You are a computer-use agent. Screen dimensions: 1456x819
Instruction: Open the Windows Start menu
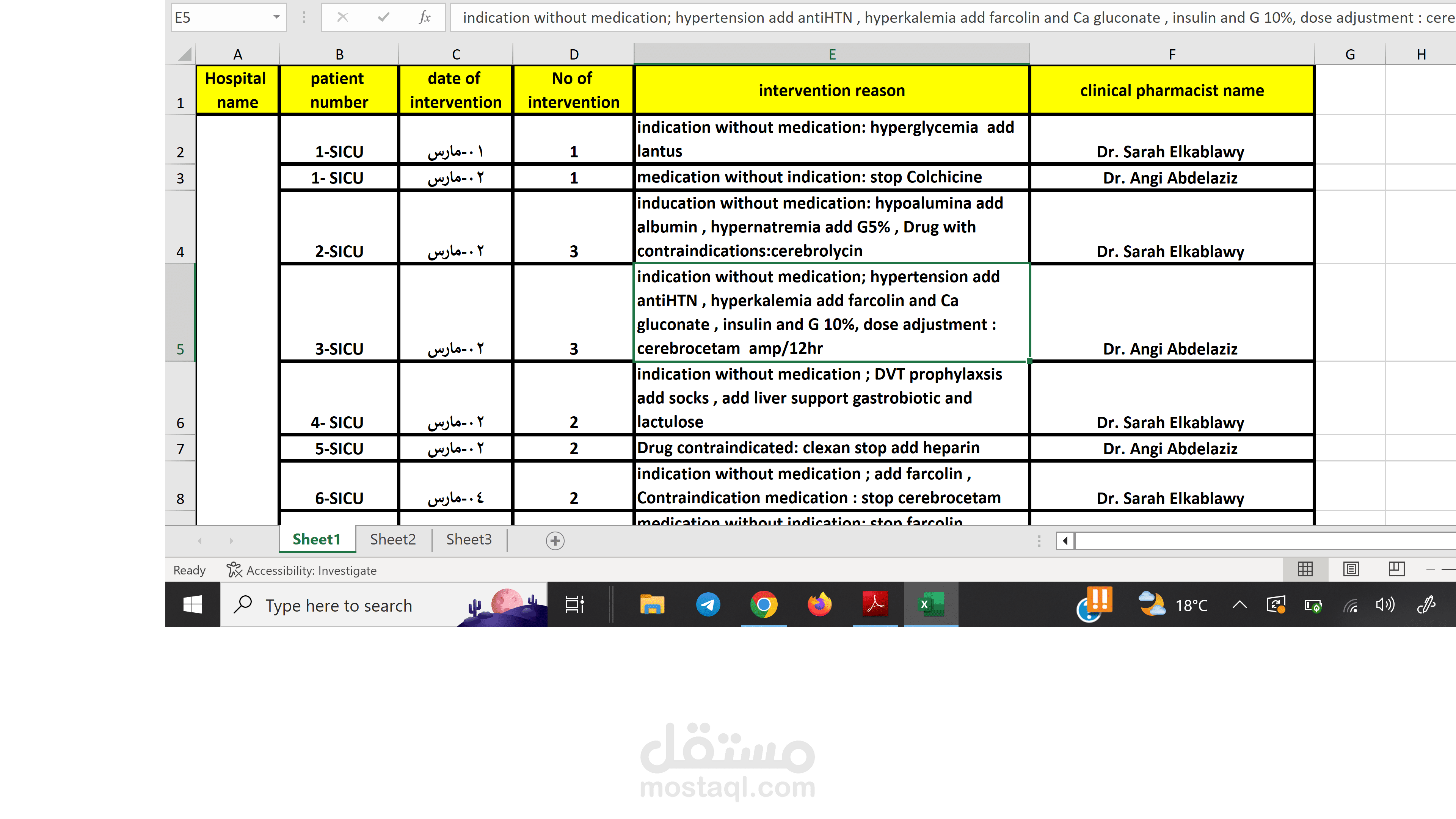coord(192,605)
